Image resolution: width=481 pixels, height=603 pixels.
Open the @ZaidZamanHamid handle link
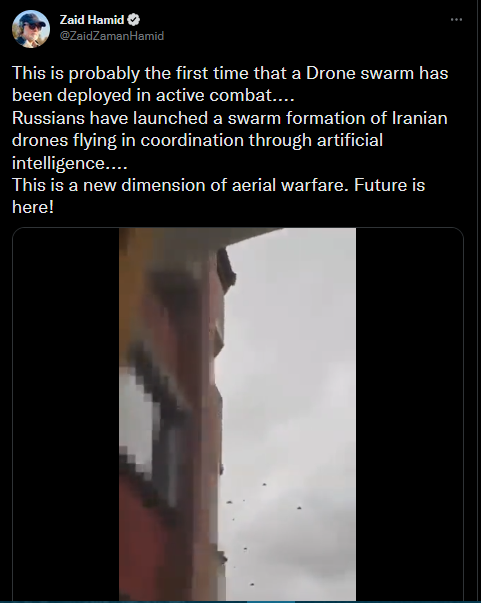pyautogui.click(x=112, y=36)
